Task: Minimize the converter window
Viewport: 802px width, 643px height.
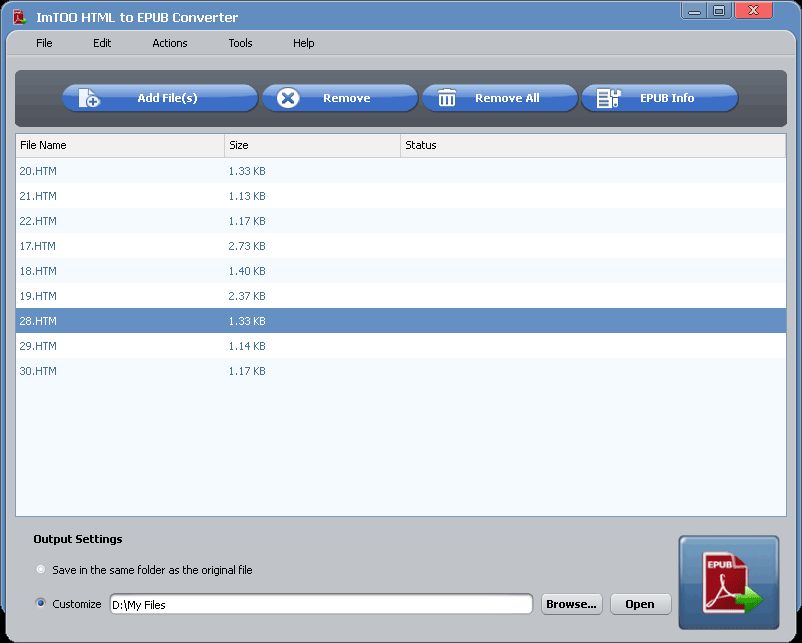Action: click(694, 11)
